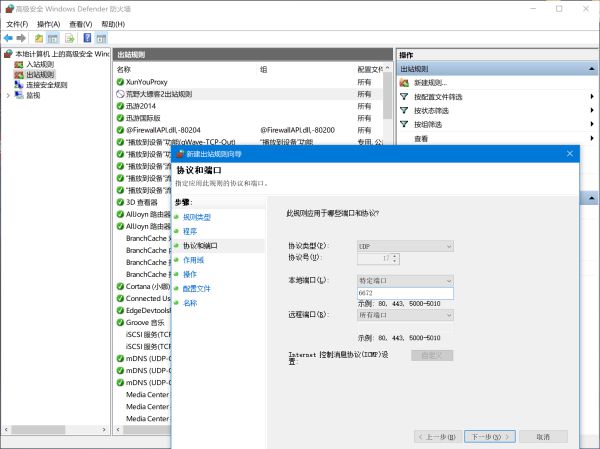The image size is (600, 449).
Task: Click the forward arrow in the toolbar
Action: pos(22,37)
